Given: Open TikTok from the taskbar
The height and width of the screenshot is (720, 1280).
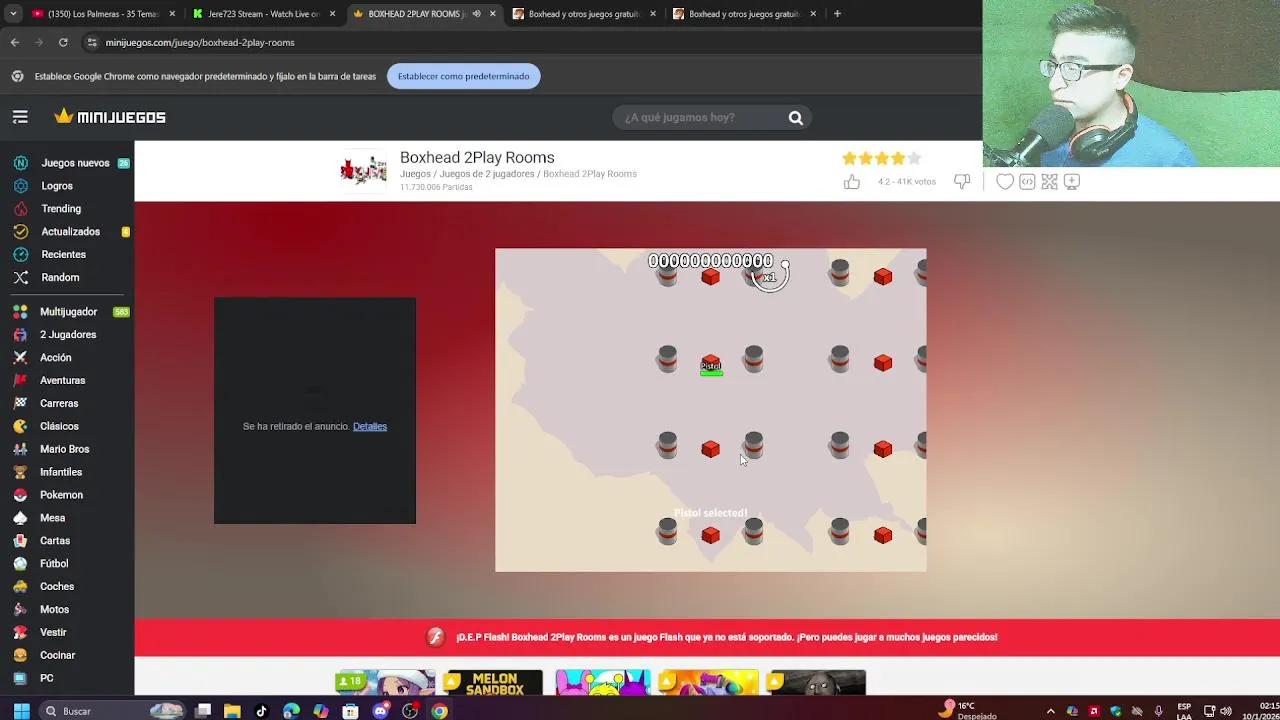Looking at the screenshot, I should [x=262, y=711].
